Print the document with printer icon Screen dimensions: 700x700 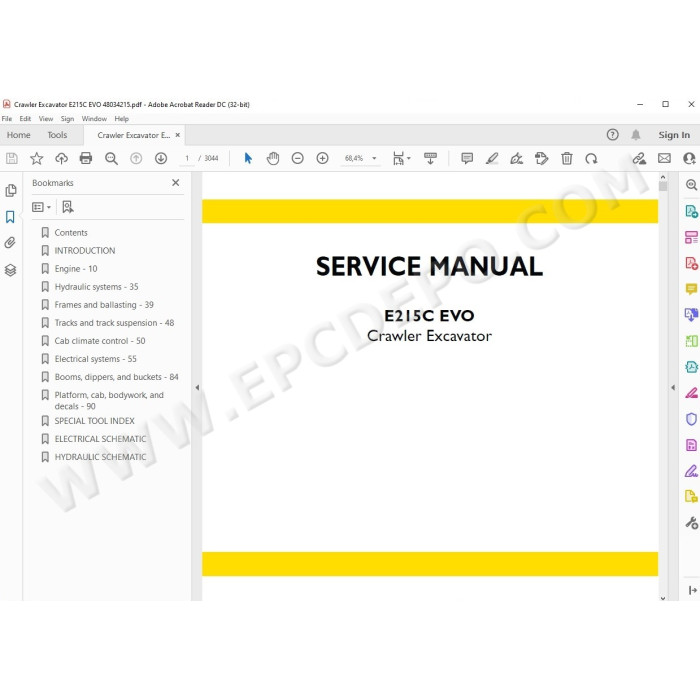[86, 158]
